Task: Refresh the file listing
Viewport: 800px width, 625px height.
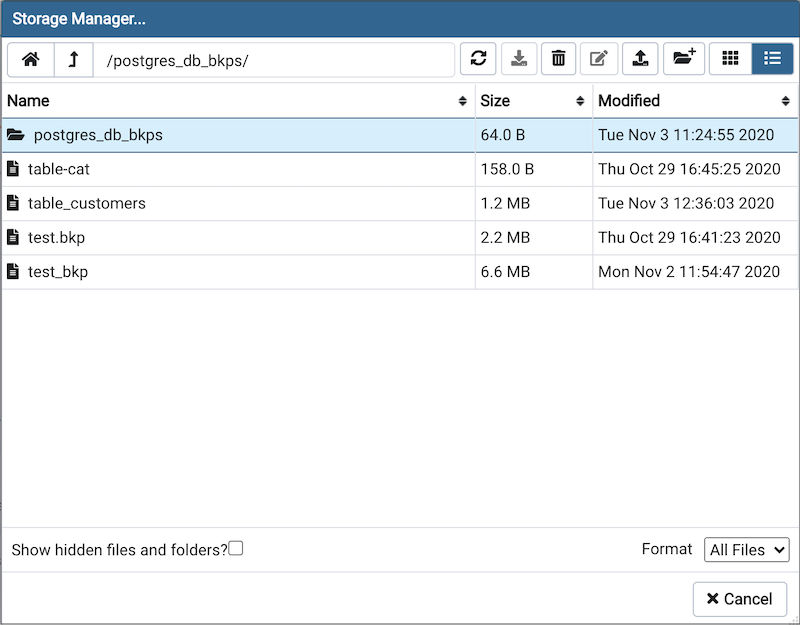Action: (478, 58)
